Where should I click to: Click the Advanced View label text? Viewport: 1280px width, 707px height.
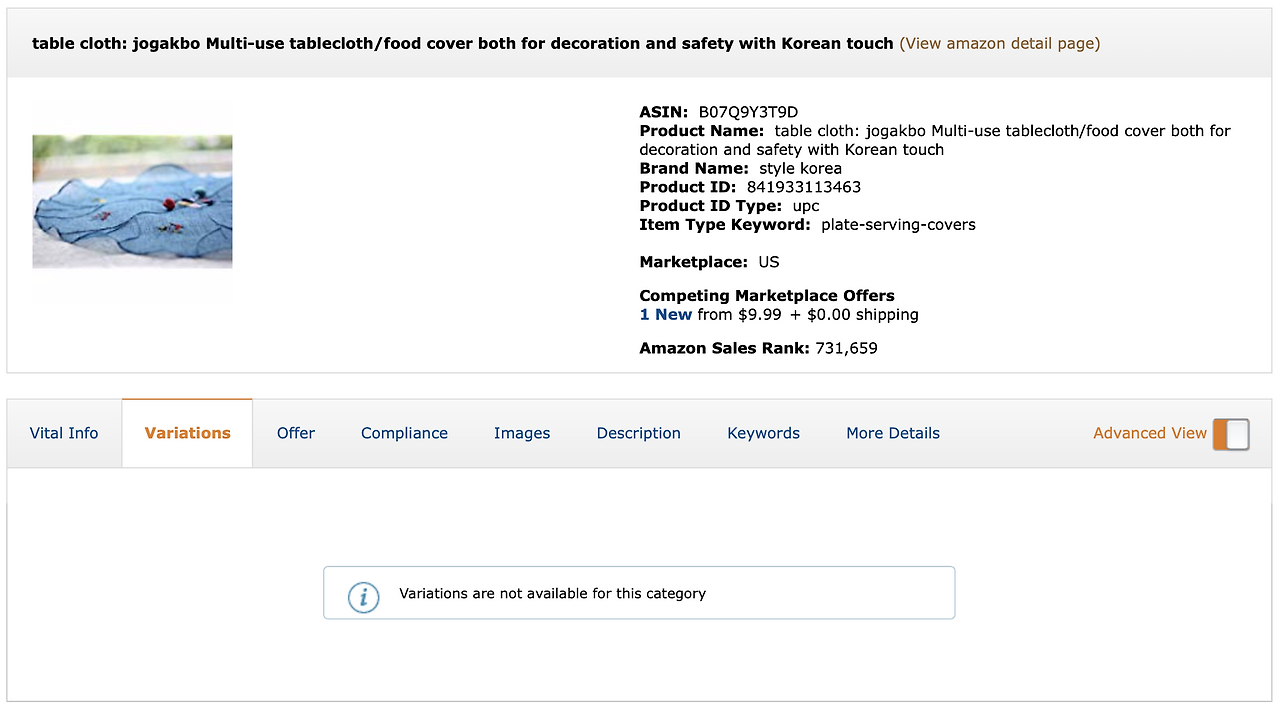pyautogui.click(x=1149, y=433)
